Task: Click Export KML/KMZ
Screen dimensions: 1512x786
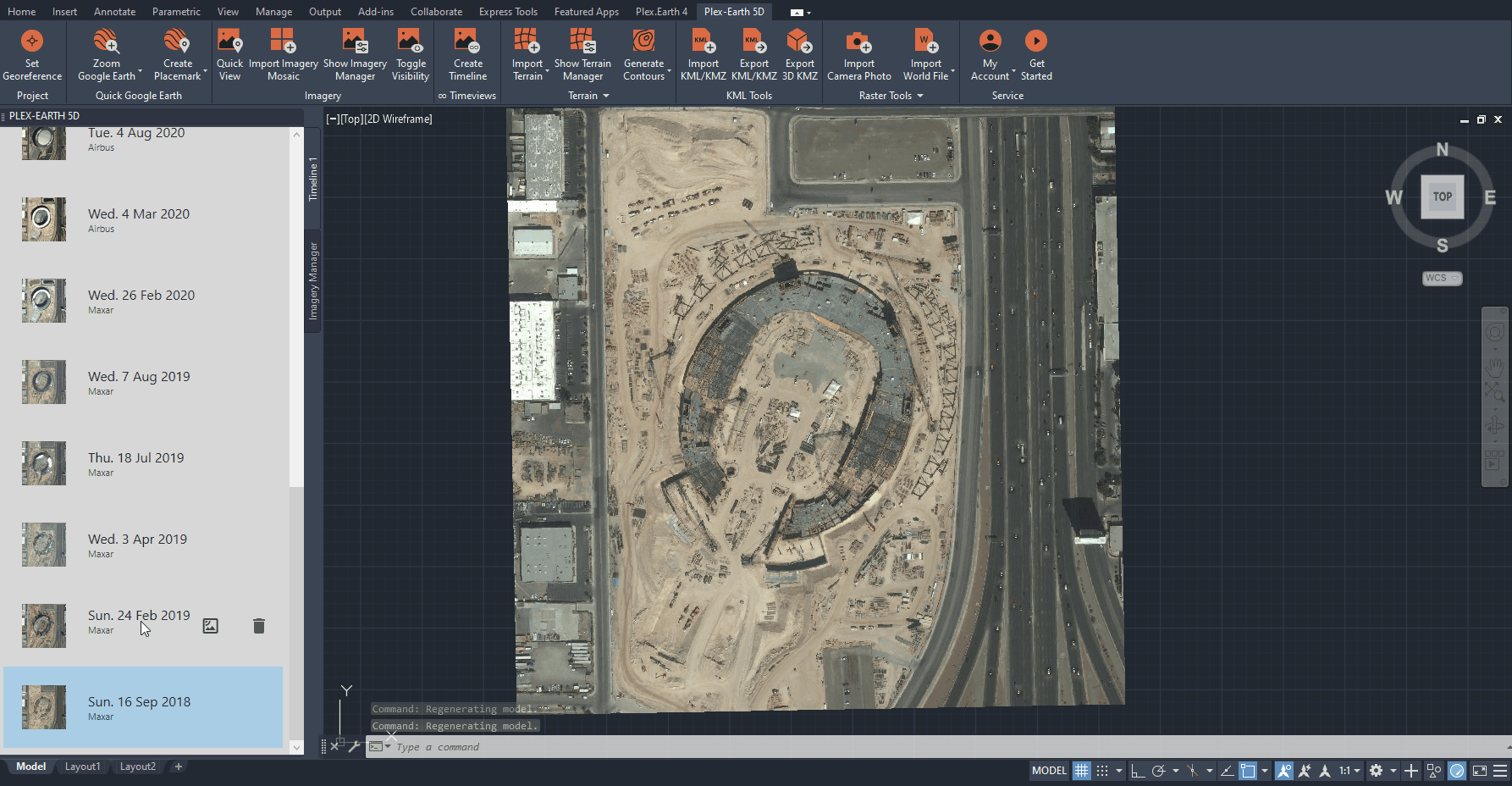Action: tap(753, 55)
